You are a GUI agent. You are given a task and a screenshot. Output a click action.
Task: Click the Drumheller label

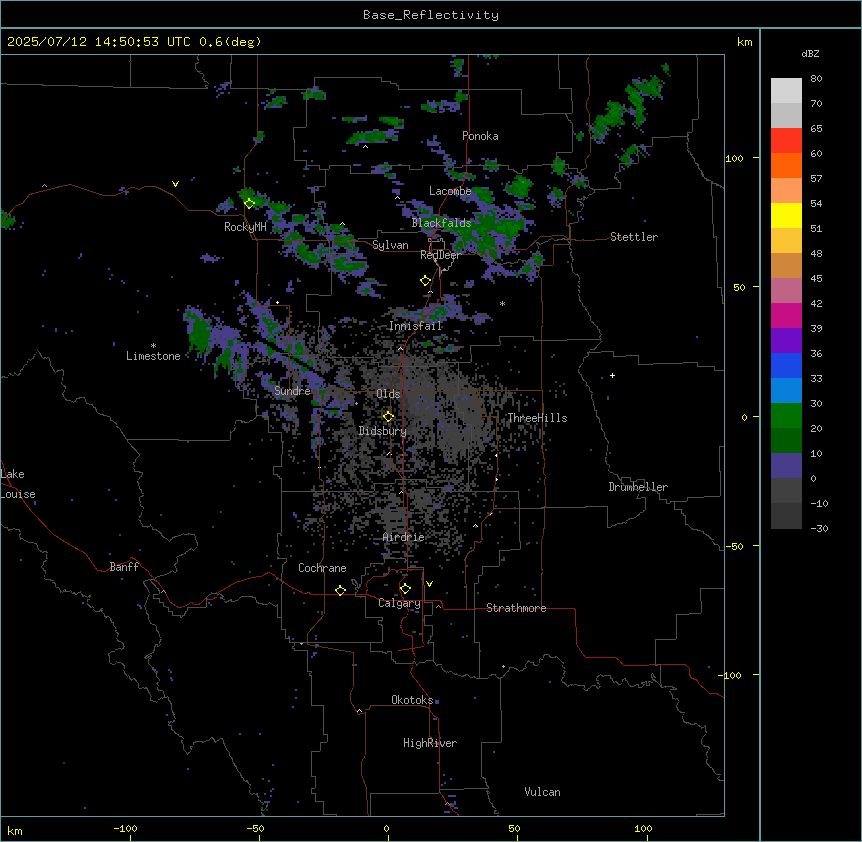638,487
